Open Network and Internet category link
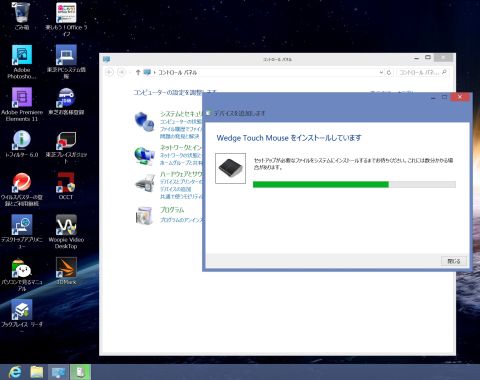 181,147
